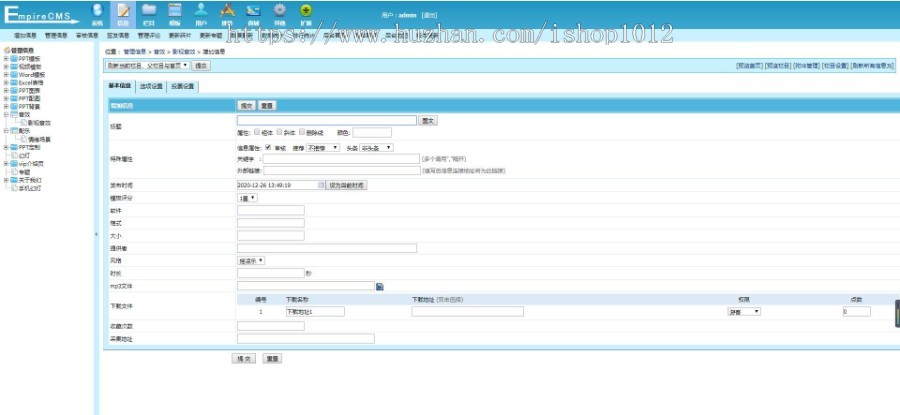Screen dimensions: 900x415
Task: Click the 管理信息 tree root icon
Action: click(7, 51)
